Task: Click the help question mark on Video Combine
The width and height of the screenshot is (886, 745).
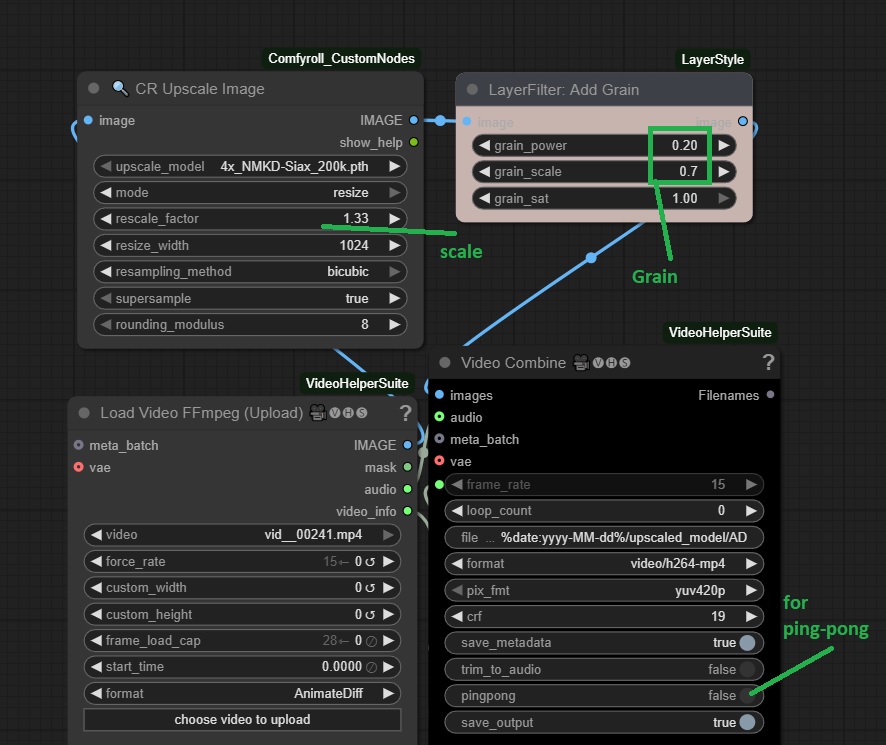Action: click(x=768, y=362)
